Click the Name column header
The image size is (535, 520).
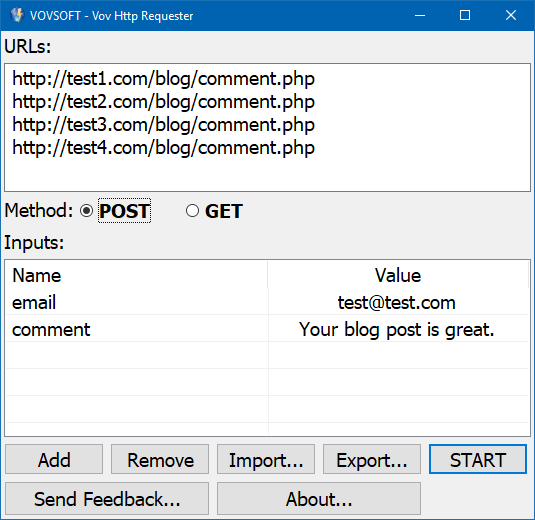tap(136, 275)
